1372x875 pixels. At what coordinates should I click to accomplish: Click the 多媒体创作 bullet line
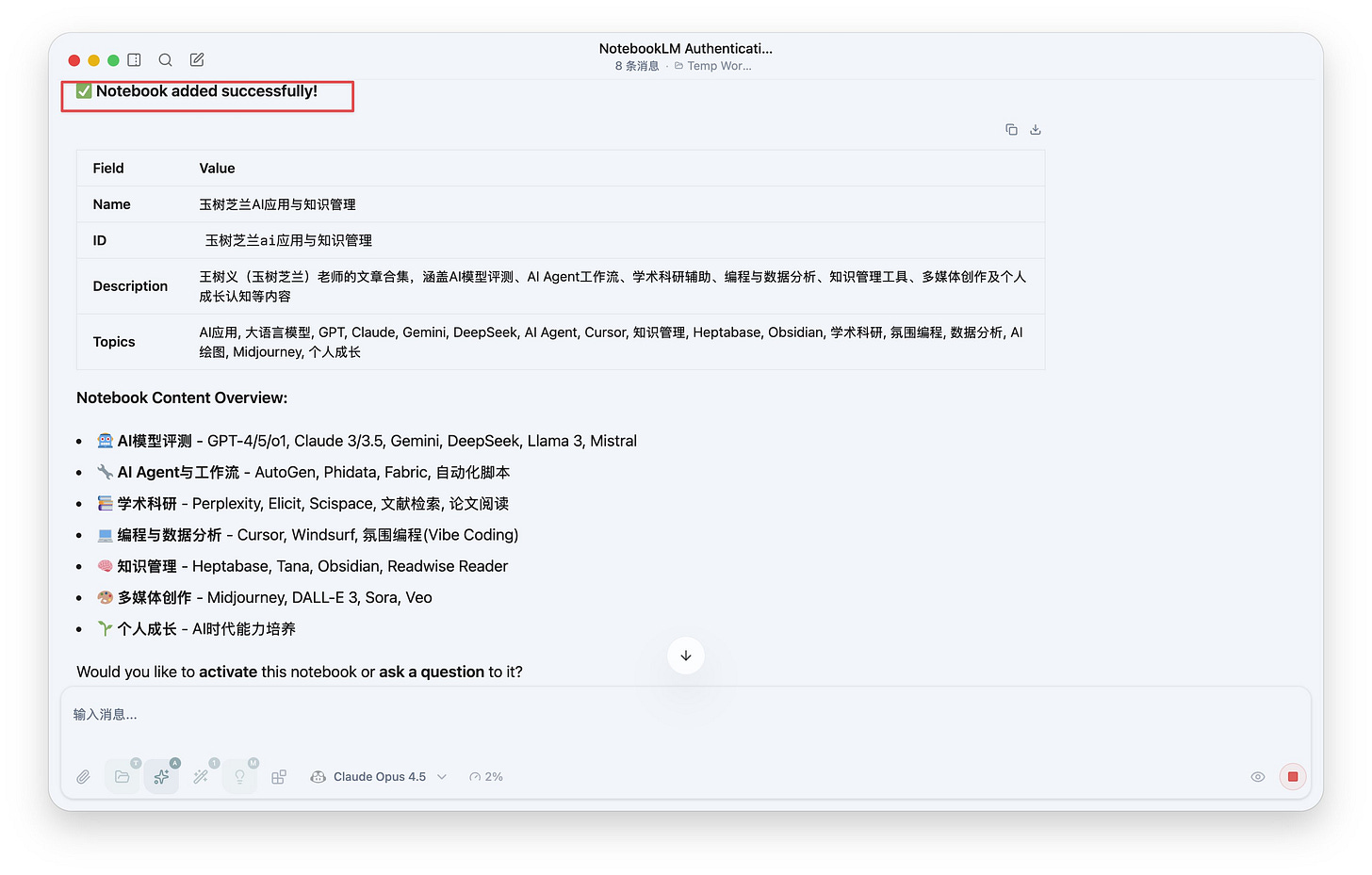(265, 598)
